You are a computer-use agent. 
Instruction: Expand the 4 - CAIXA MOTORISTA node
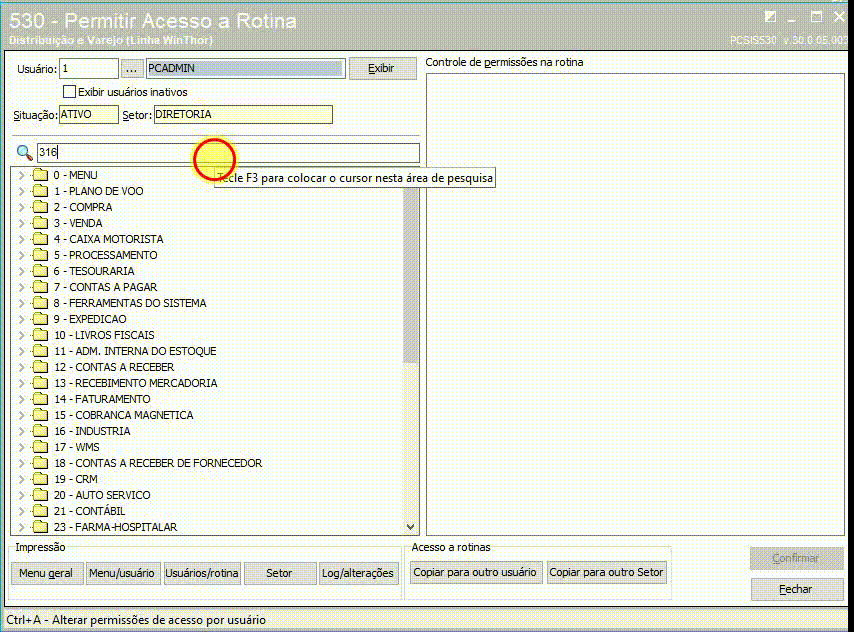point(21,239)
